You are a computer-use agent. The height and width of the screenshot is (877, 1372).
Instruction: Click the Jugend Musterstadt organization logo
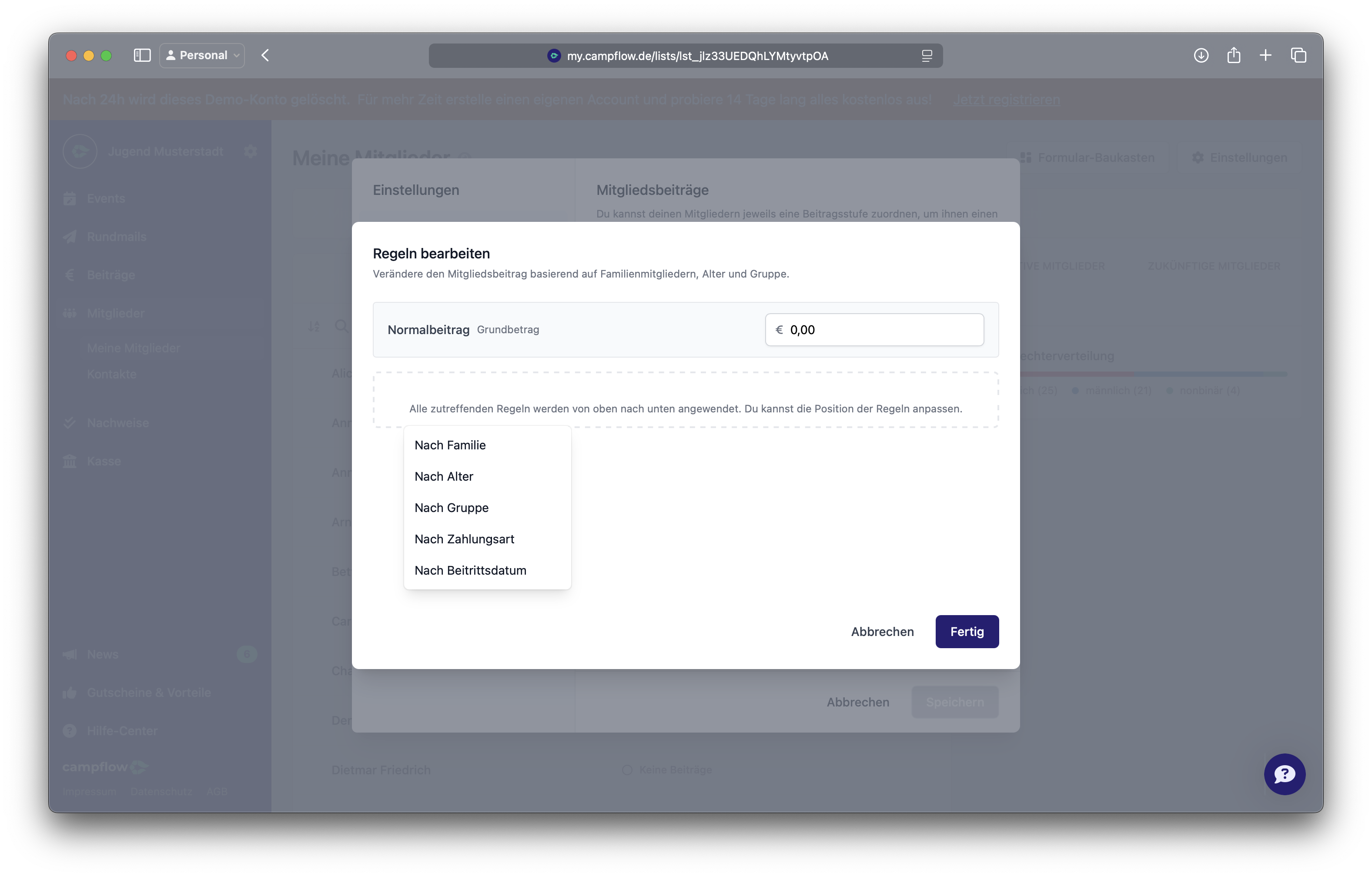click(80, 151)
